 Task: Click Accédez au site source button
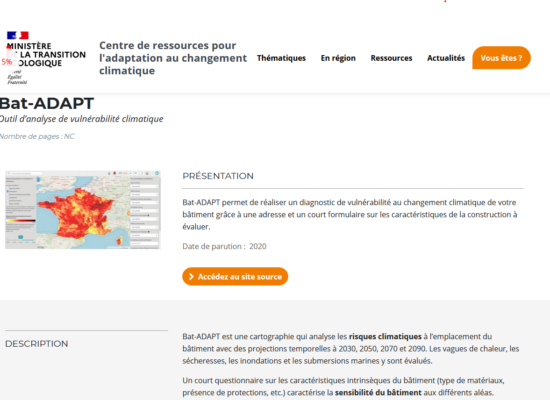(x=235, y=276)
